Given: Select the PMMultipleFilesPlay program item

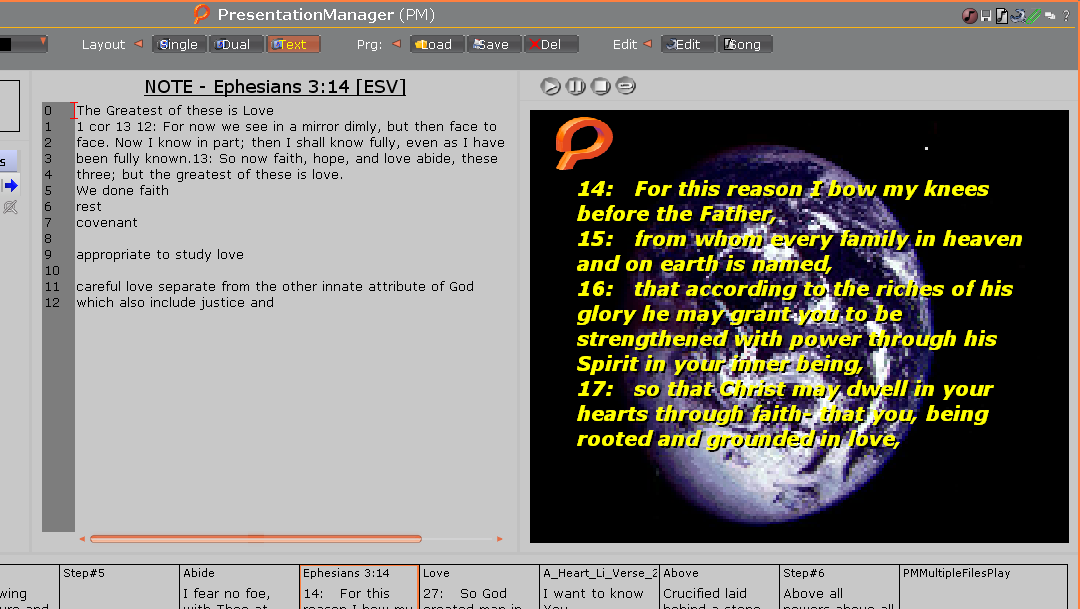Looking at the screenshot, I should (x=984, y=587).
